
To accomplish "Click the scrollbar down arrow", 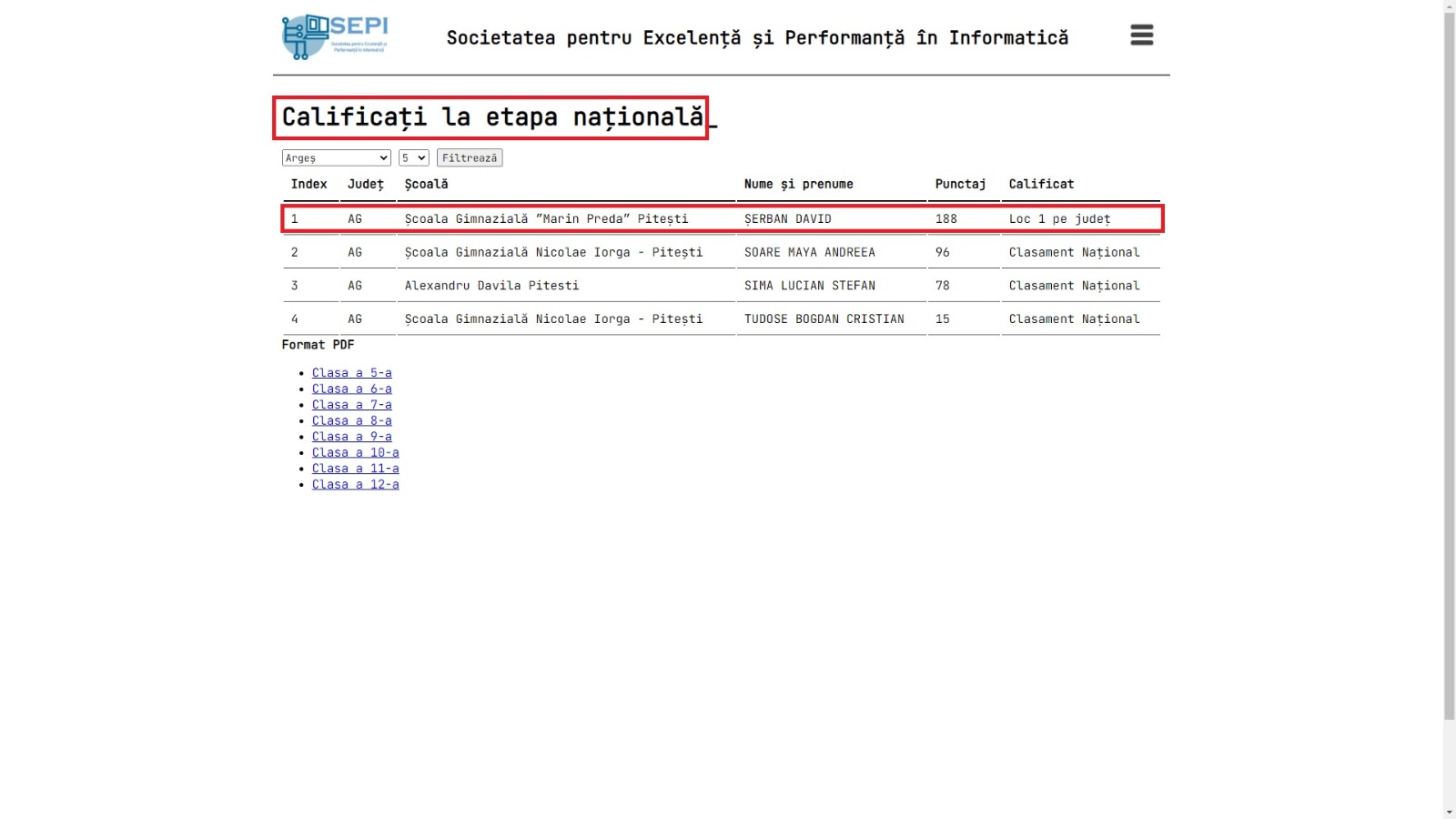I will pos(1449,812).
